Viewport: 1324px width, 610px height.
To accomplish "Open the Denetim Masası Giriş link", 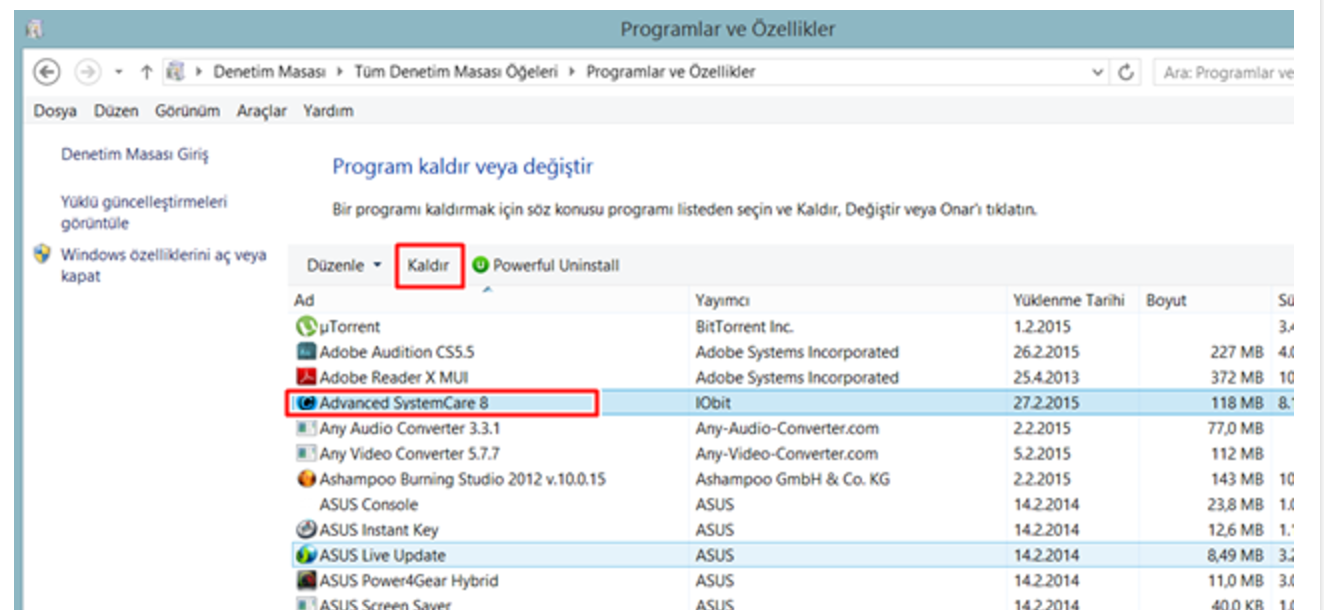I will (135, 155).
